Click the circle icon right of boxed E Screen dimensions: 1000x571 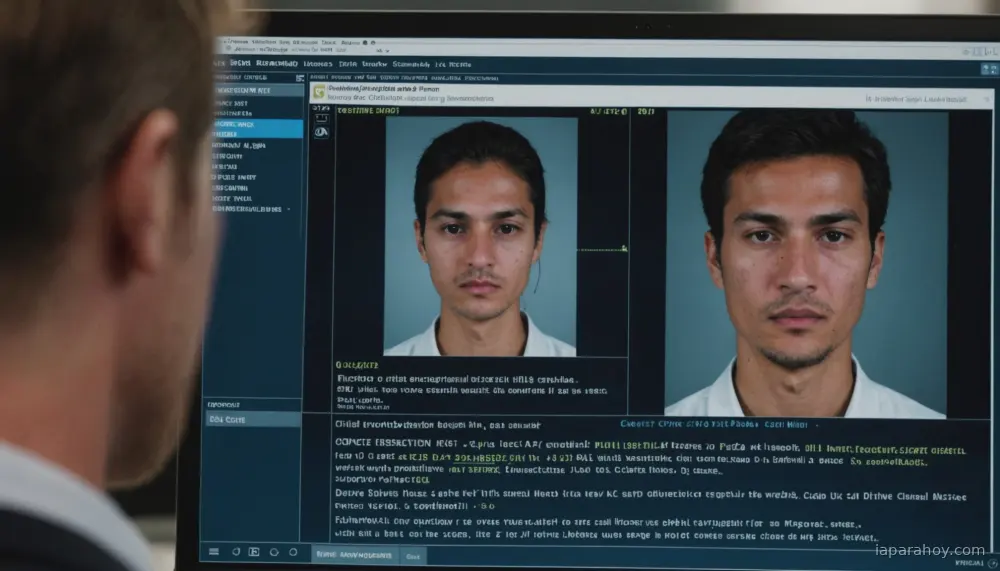coord(274,552)
